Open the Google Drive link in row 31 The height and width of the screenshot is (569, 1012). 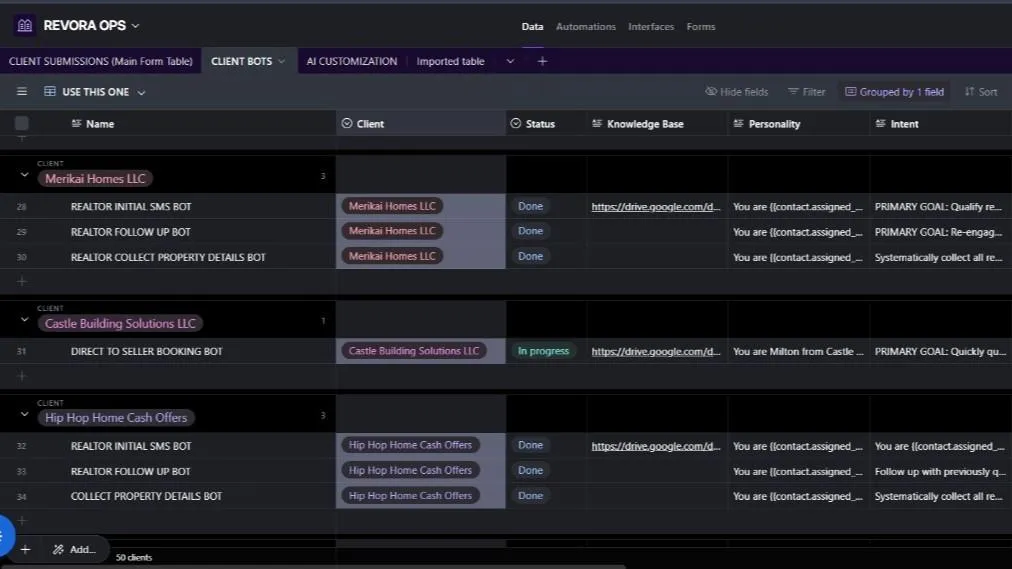click(x=656, y=352)
